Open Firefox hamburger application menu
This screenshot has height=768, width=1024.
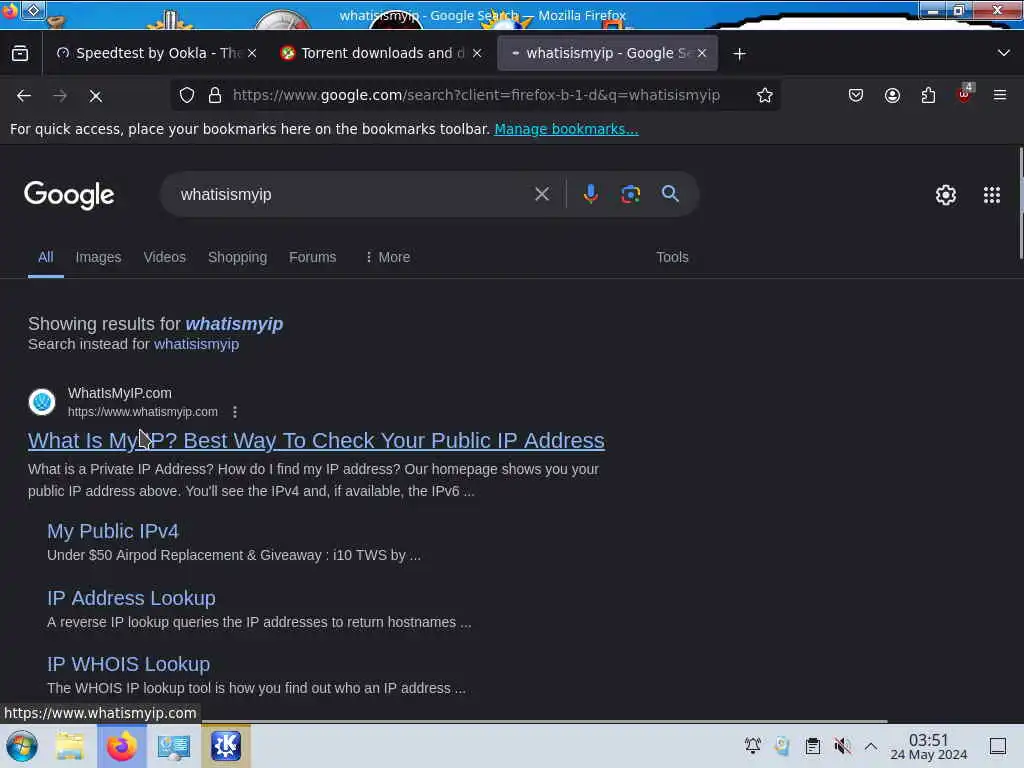point(1000,95)
